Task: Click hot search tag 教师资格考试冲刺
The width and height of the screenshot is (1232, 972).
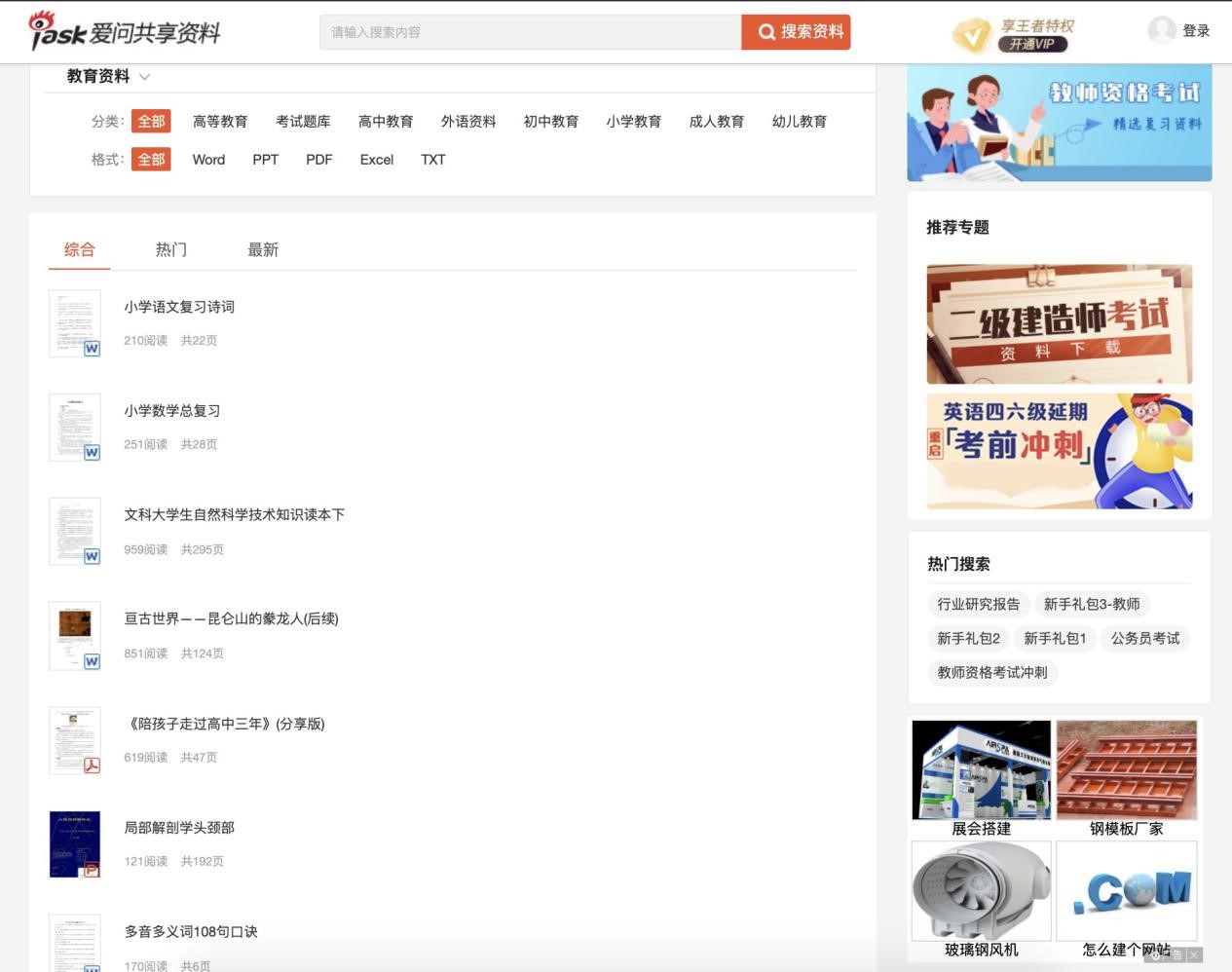Action: pyautogui.click(x=992, y=672)
